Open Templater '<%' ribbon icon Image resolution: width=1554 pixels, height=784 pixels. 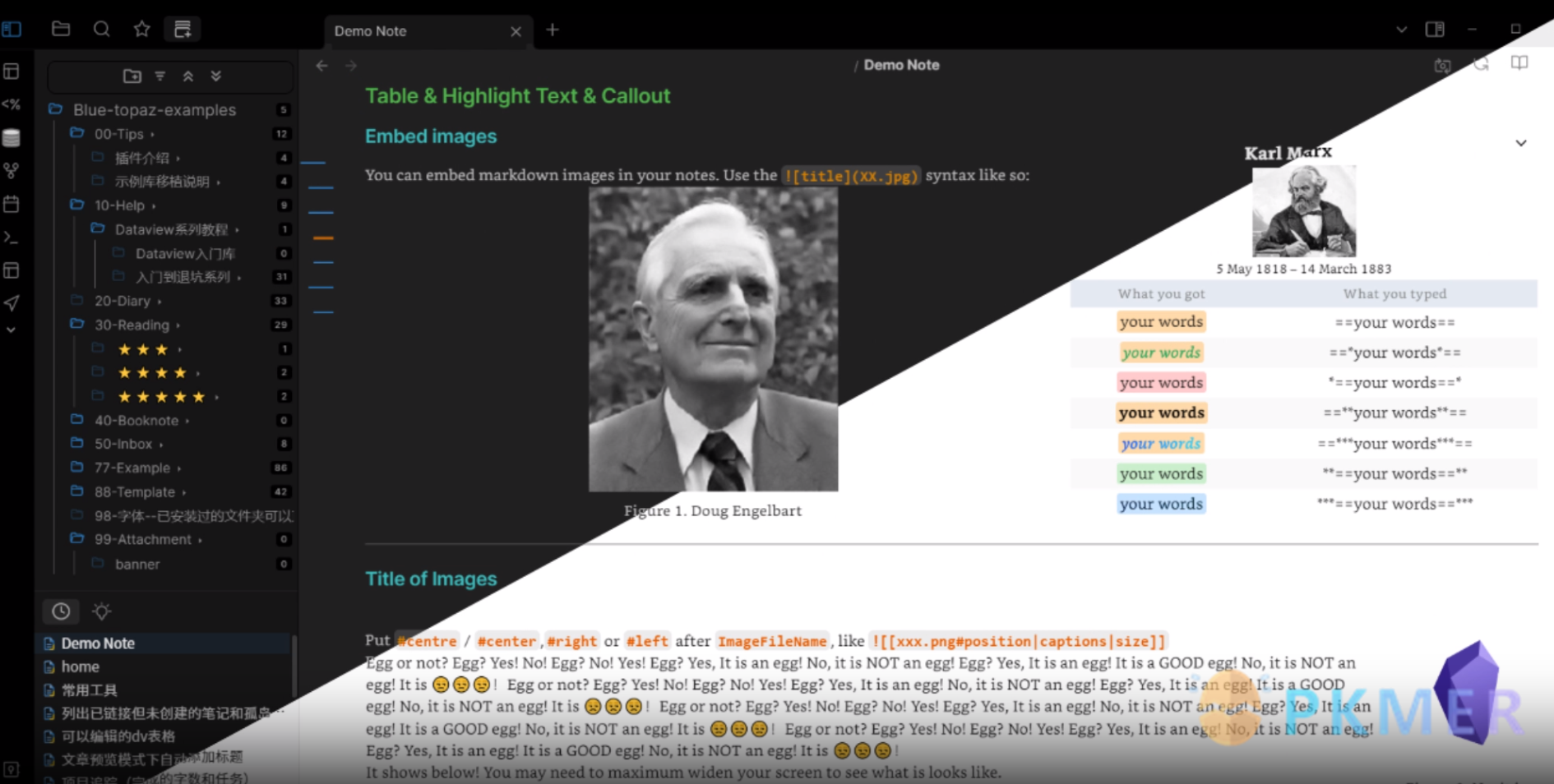pyautogui.click(x=12, y=104)
